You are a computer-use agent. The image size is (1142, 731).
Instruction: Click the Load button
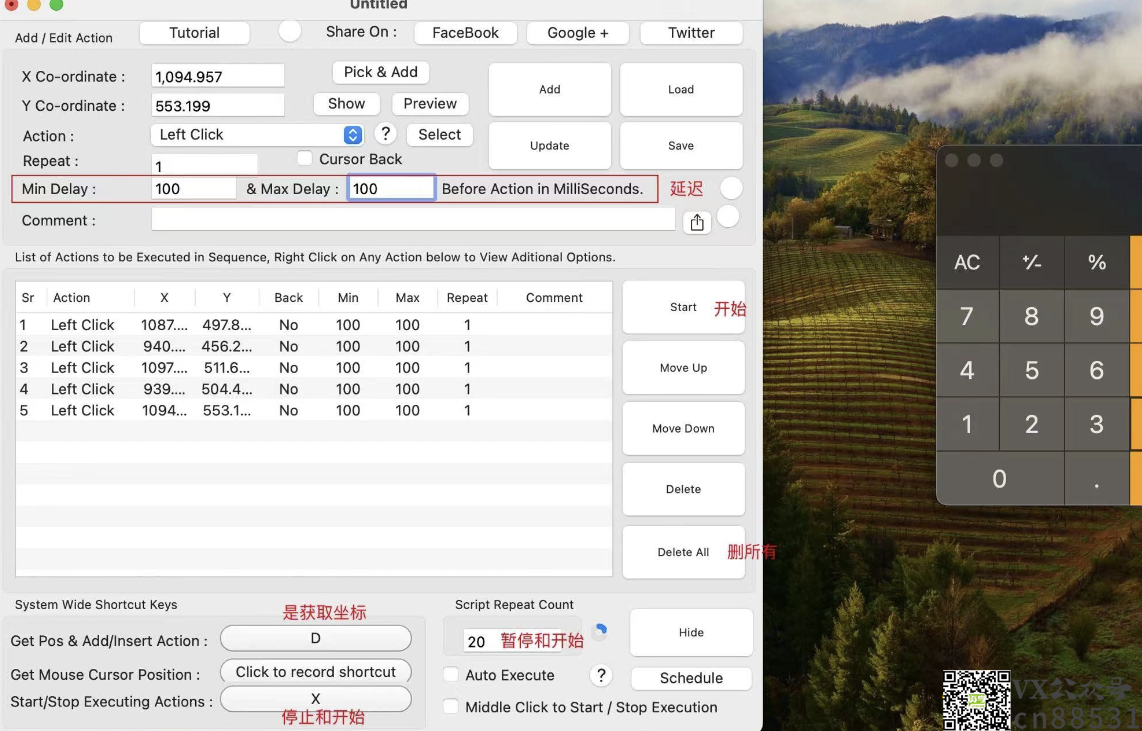pos(681,89)
